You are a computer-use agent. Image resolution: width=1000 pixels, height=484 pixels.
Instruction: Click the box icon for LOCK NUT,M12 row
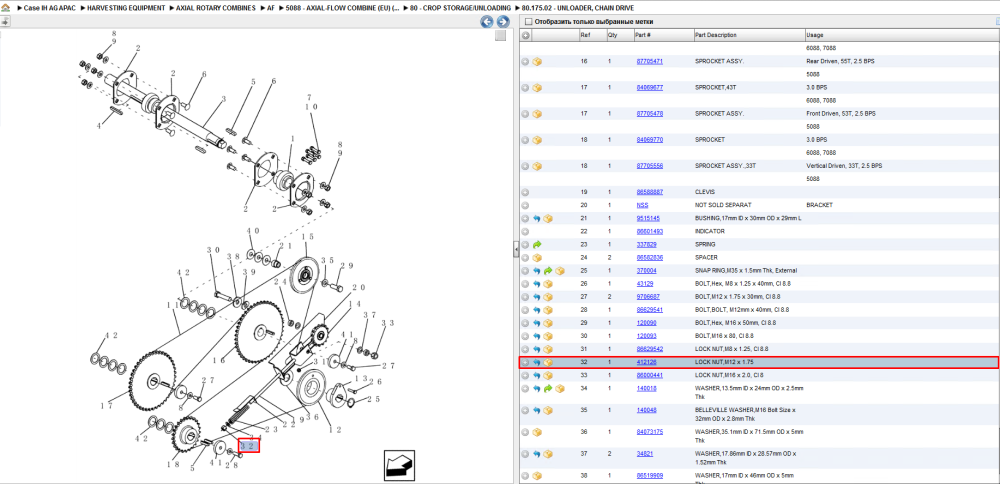[x=548, y=363]
